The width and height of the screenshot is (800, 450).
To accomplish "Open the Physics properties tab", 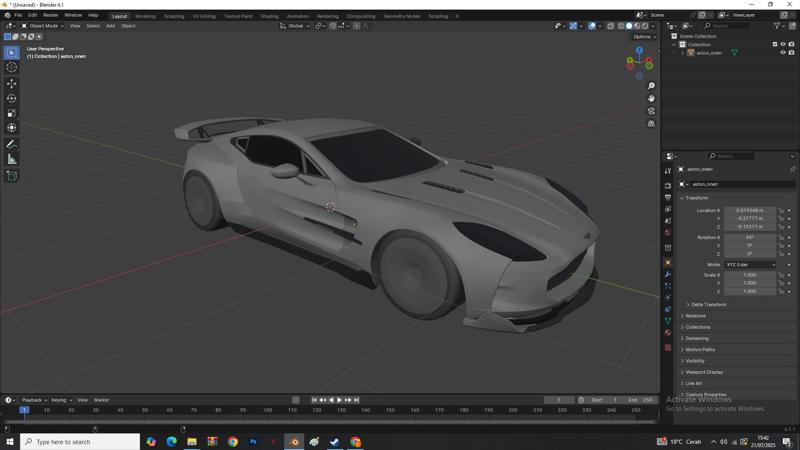I will click(x=668, y=297).
